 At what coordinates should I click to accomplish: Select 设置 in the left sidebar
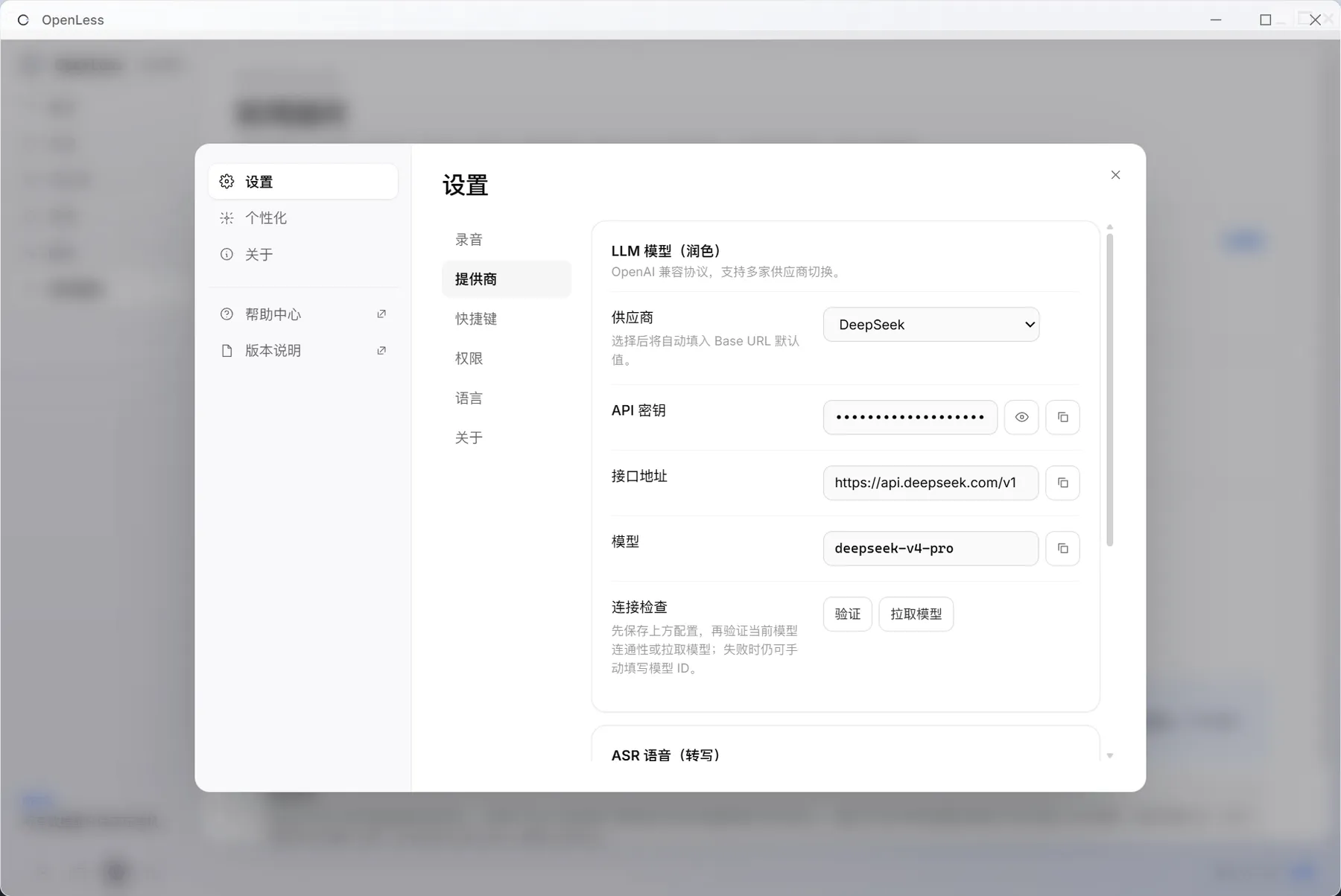303,182
